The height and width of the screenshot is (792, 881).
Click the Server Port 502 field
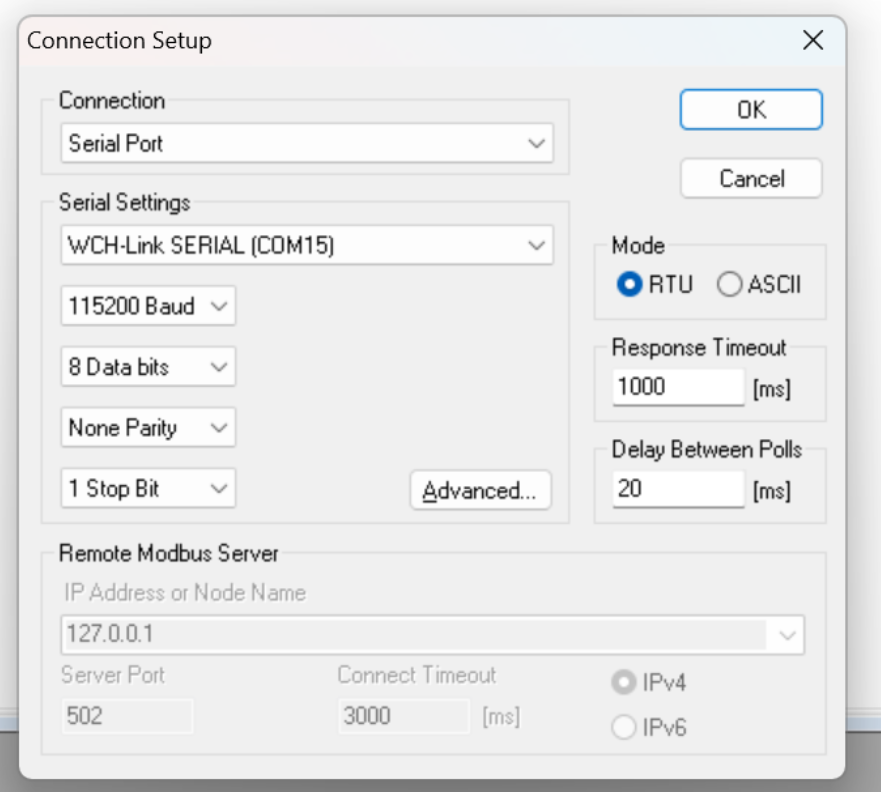(127, 716)
